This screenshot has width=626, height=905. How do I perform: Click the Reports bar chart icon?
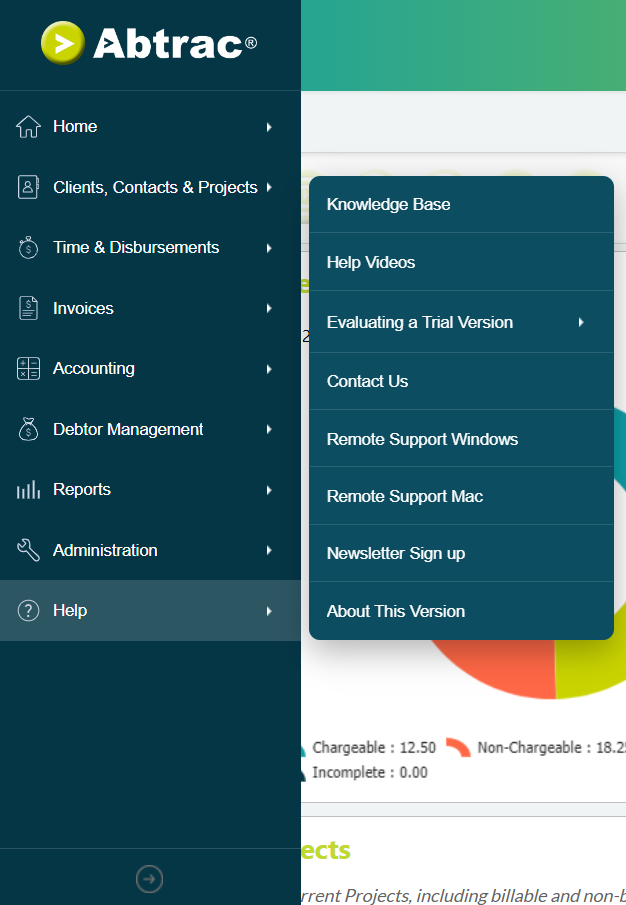(x=28, y=490)
